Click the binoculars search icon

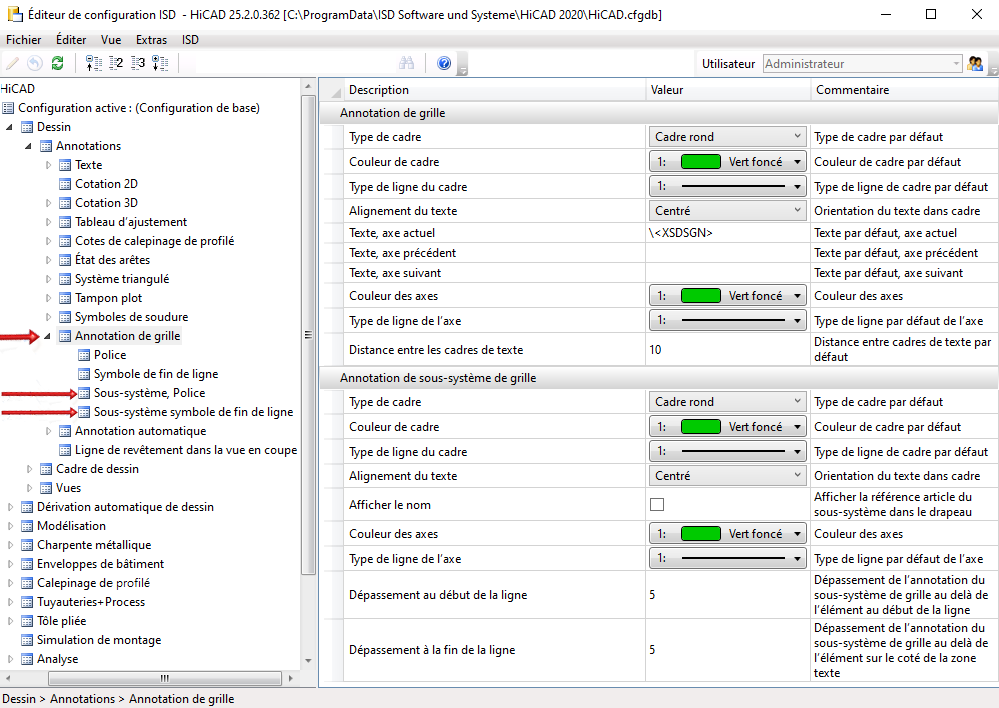tap(407, 63)
